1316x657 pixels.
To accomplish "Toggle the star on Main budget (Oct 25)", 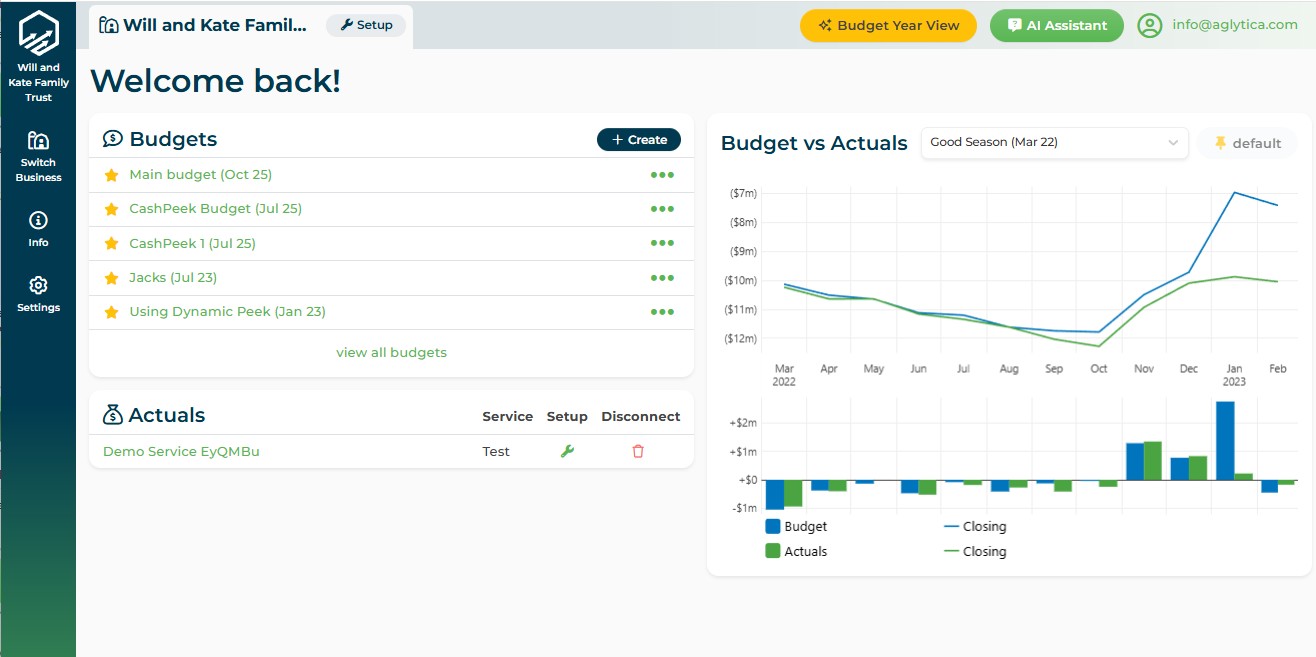I will [x=111, y=174].
